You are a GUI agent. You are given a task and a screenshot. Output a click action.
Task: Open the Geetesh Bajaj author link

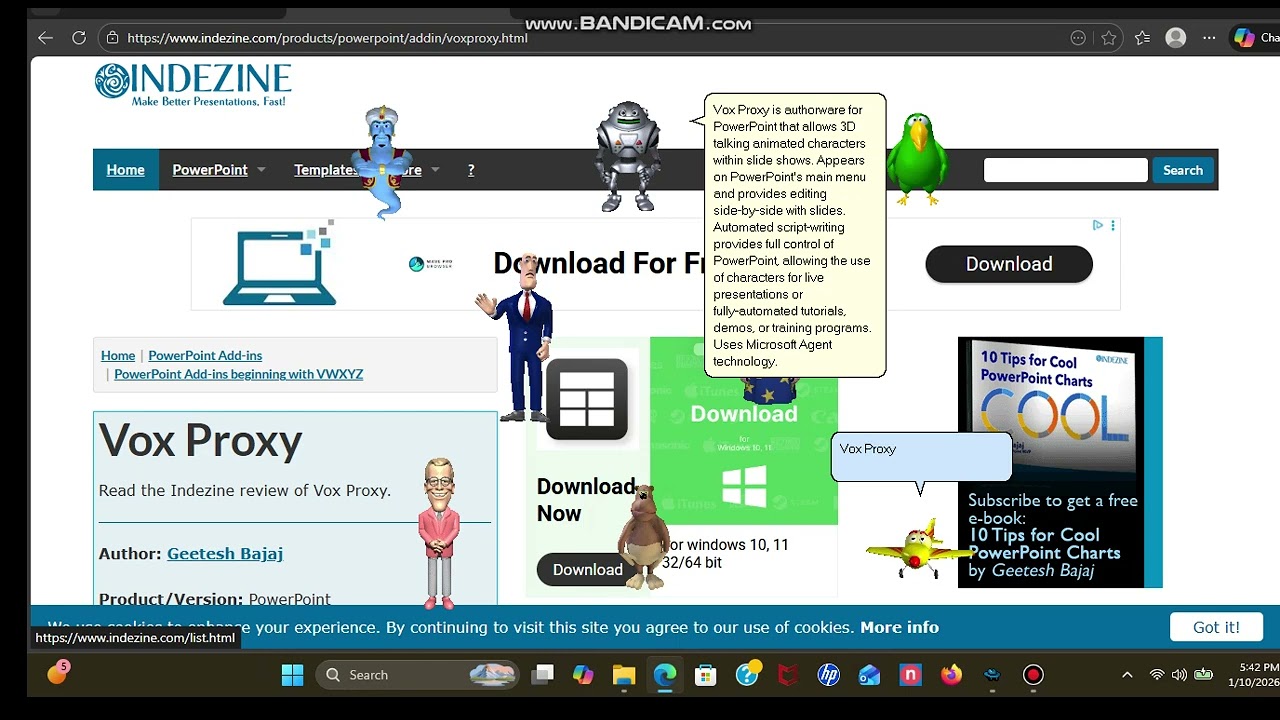click(x=225, y=553)
